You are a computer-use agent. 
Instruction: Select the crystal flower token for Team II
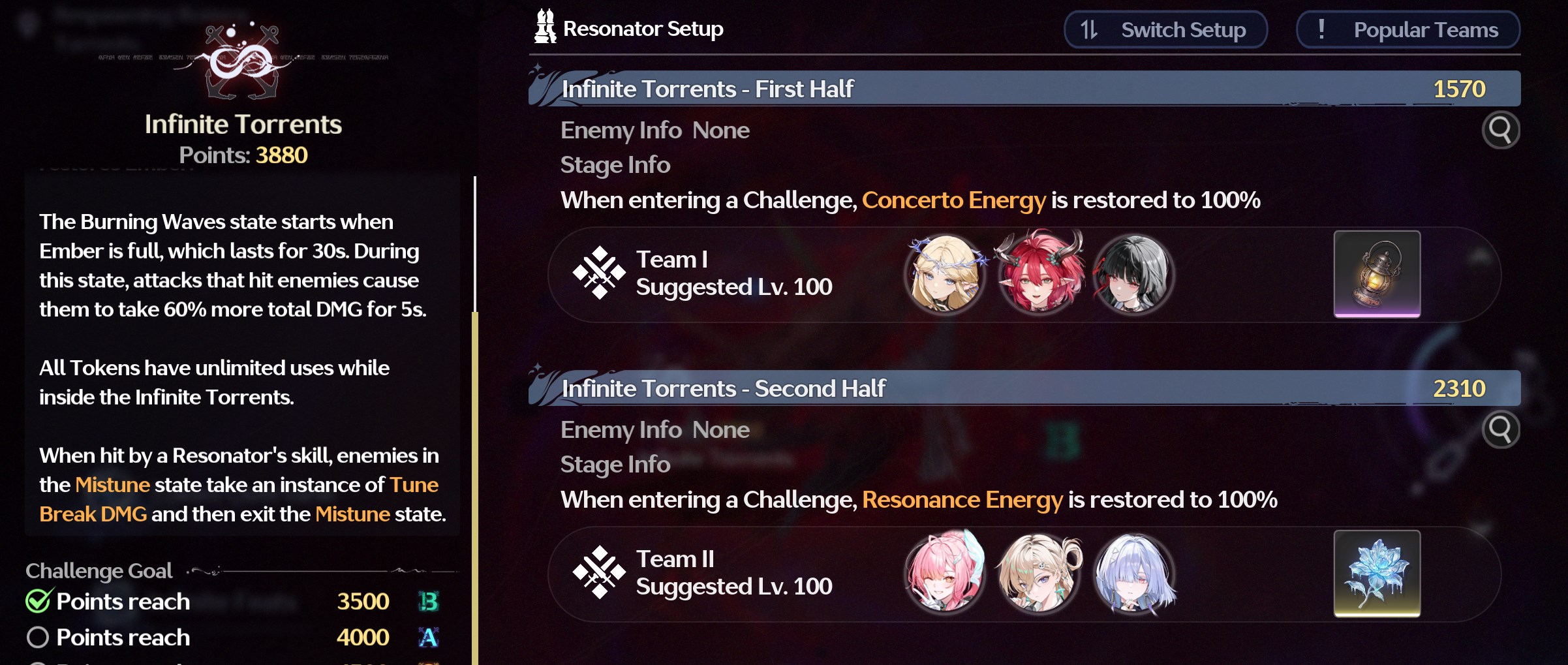pyautogui.click(x=1377, y=574)
